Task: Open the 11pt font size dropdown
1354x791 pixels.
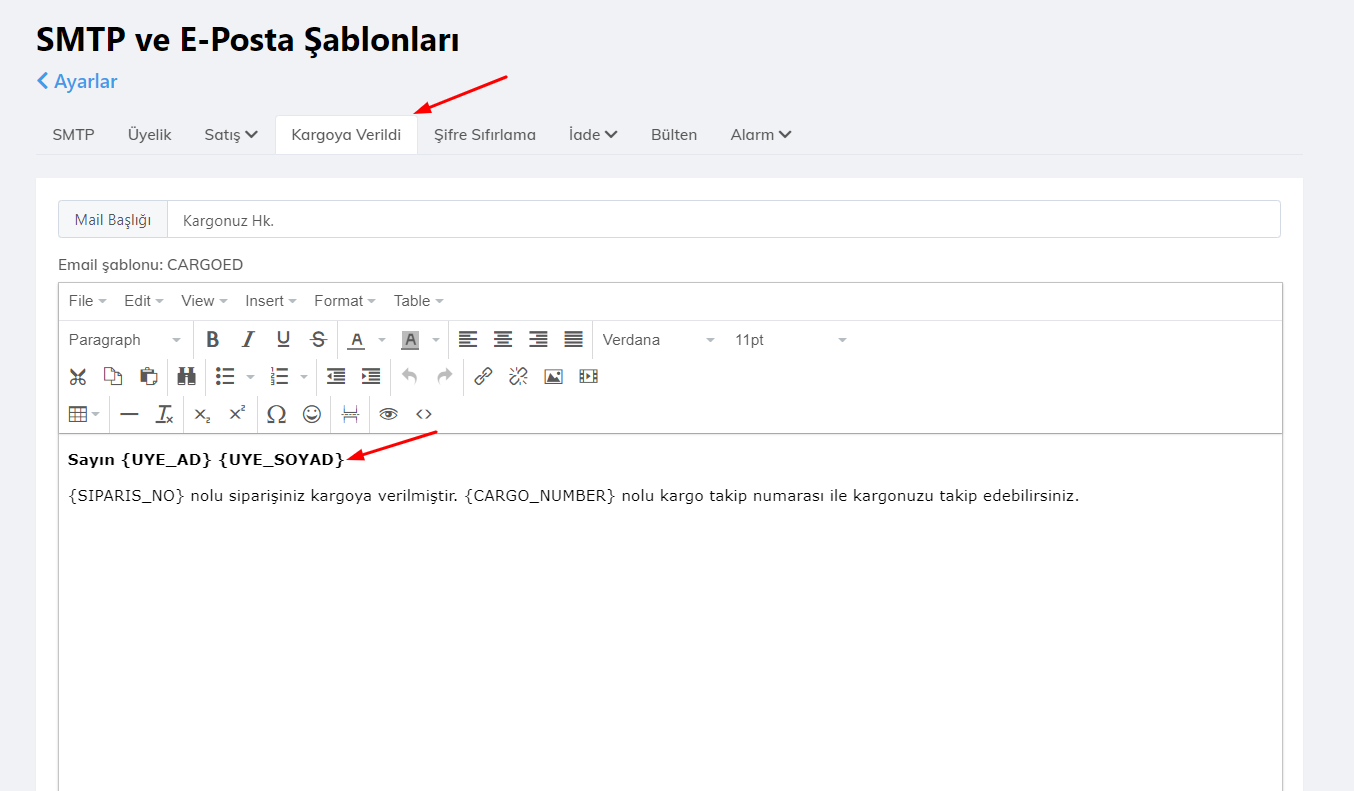Action: [x=790, y=340]
